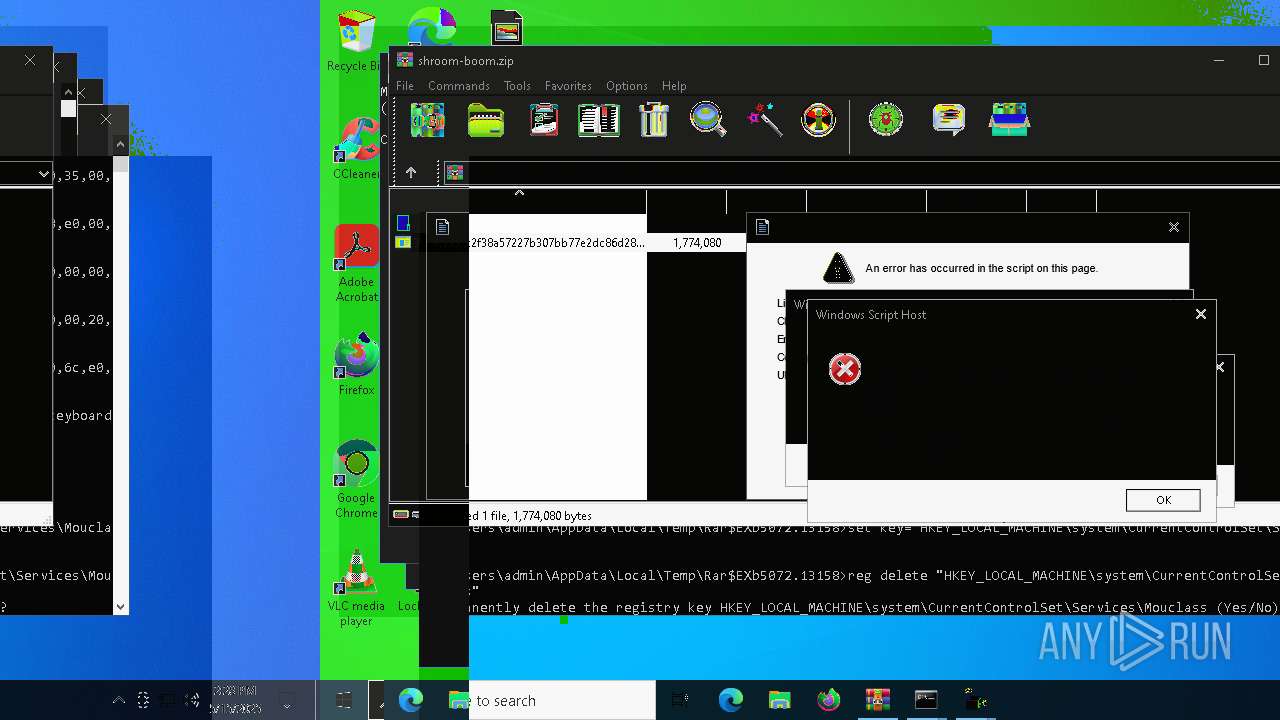
Task: Click the Wizard wand toolbar icon
Action: pyautogui.click(x=764, y=120)
